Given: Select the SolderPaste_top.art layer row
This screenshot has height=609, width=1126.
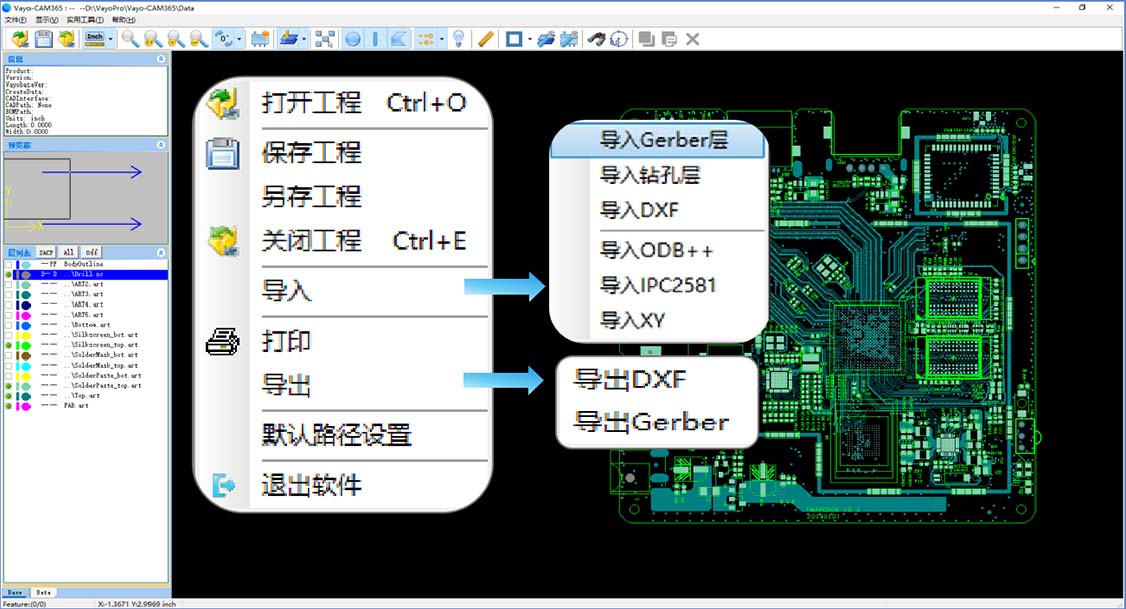Looking at the screenshot, I should [x=85, y=386].
